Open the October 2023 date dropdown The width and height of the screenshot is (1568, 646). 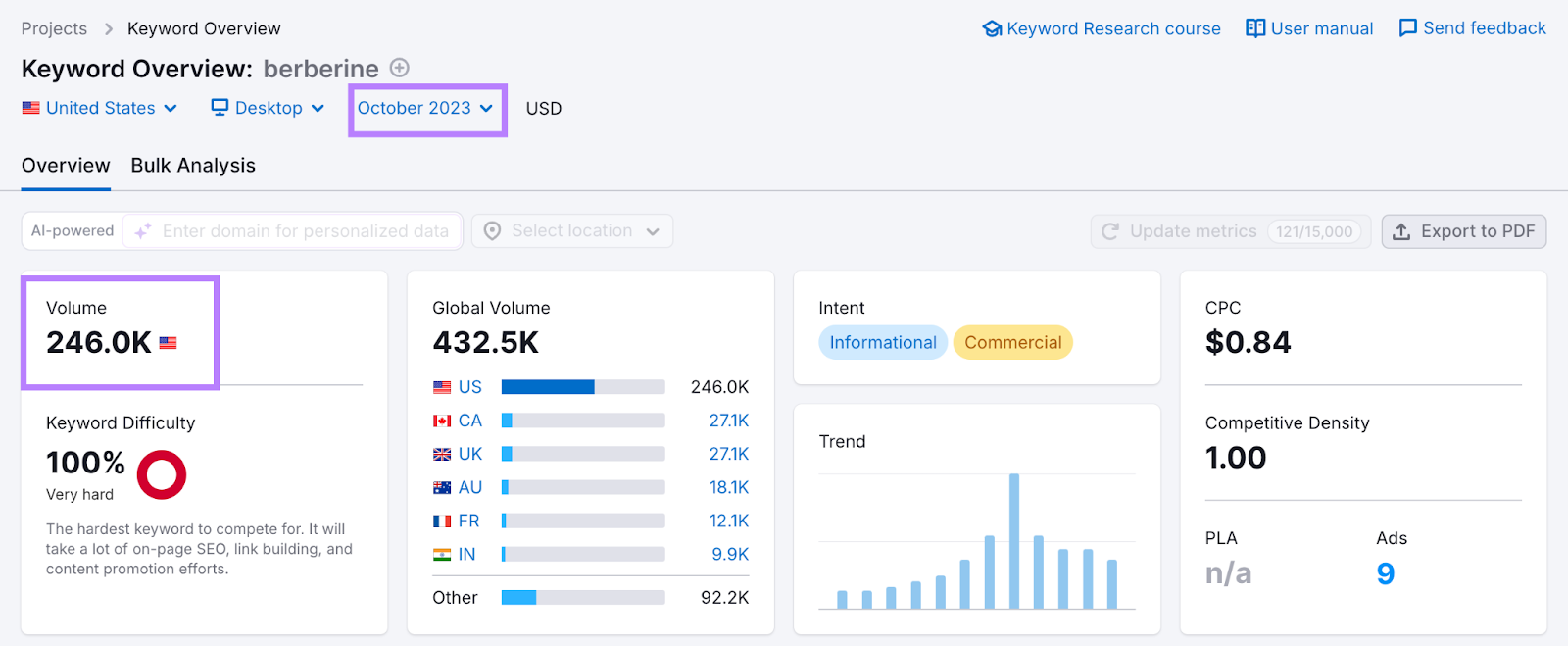pos(425,108)
